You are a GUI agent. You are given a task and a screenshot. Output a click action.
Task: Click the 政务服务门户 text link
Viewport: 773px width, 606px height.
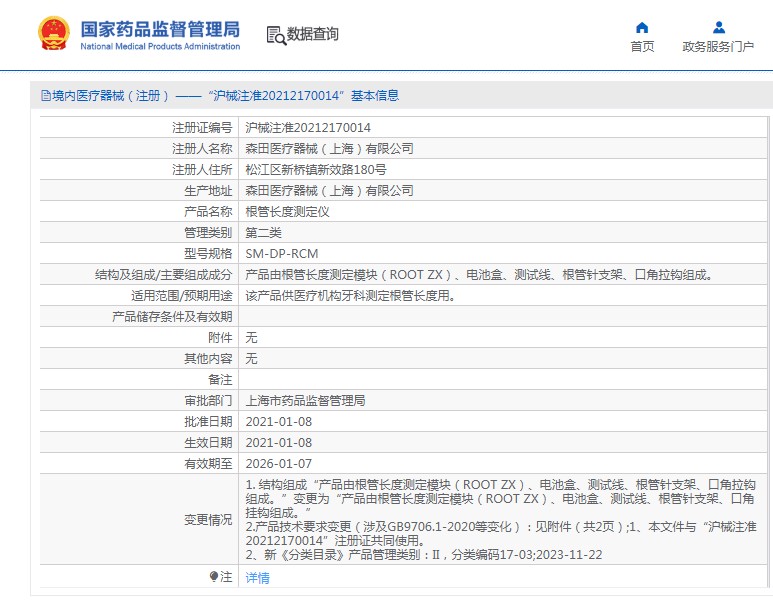718,46
